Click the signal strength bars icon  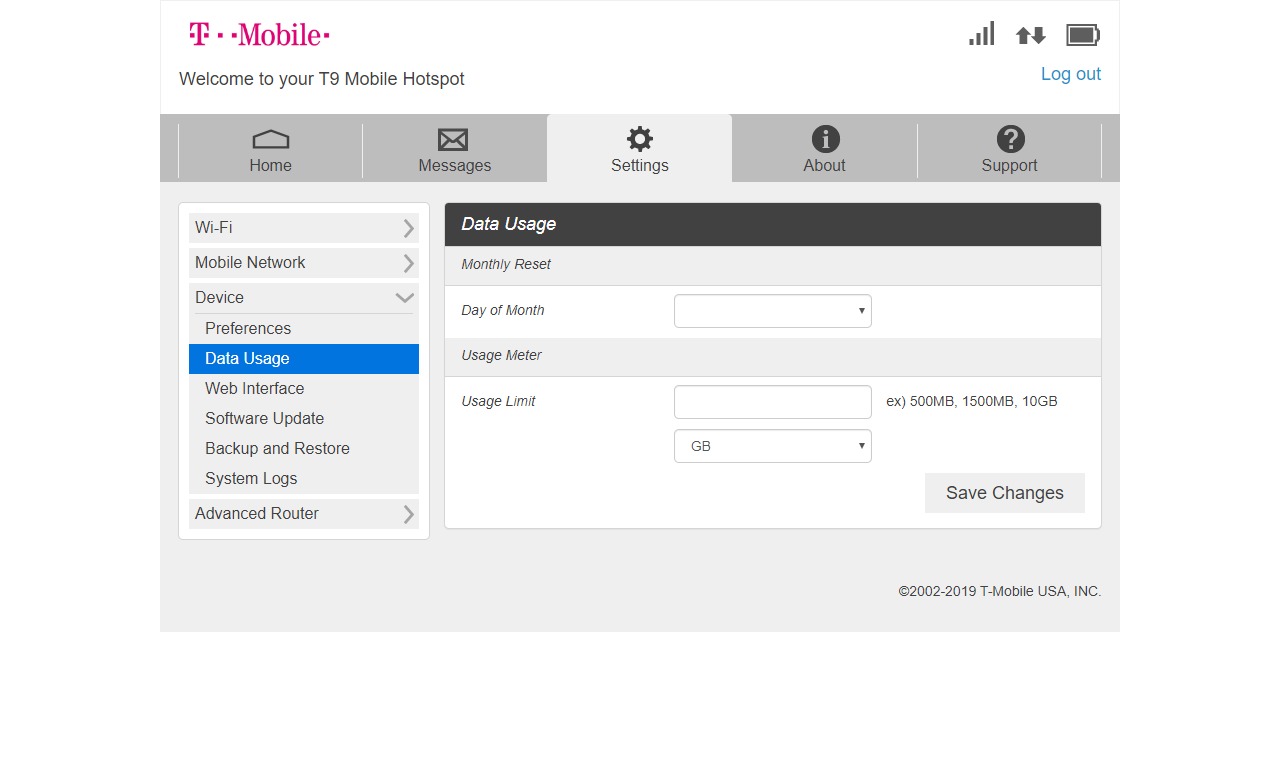click(981, 33)
